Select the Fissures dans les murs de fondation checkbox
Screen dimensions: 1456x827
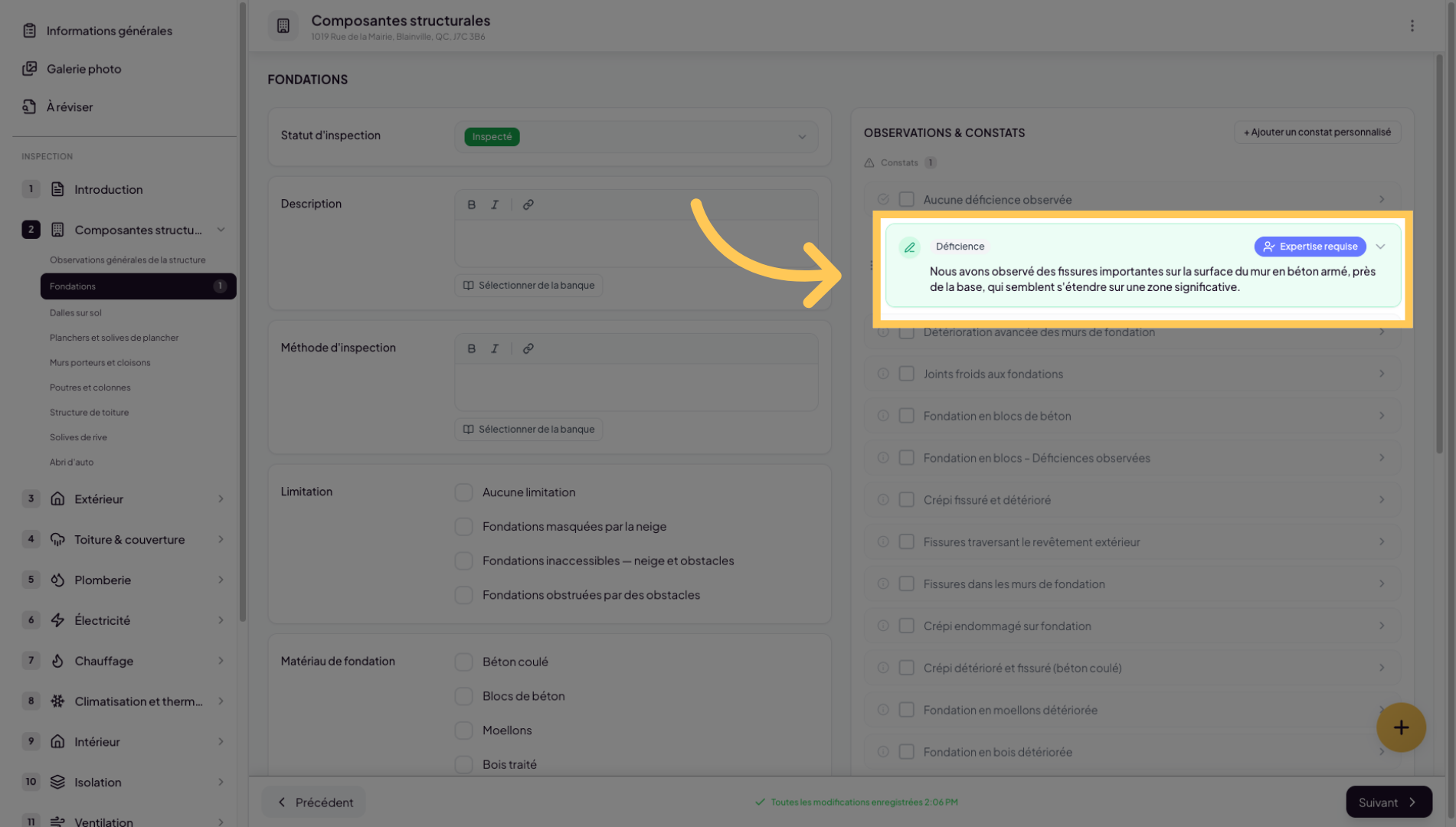coord(906,584)
